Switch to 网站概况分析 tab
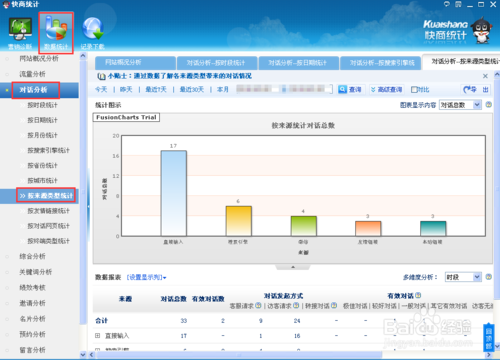Viewport: 500px width, 360px height. tap(135, 63)
